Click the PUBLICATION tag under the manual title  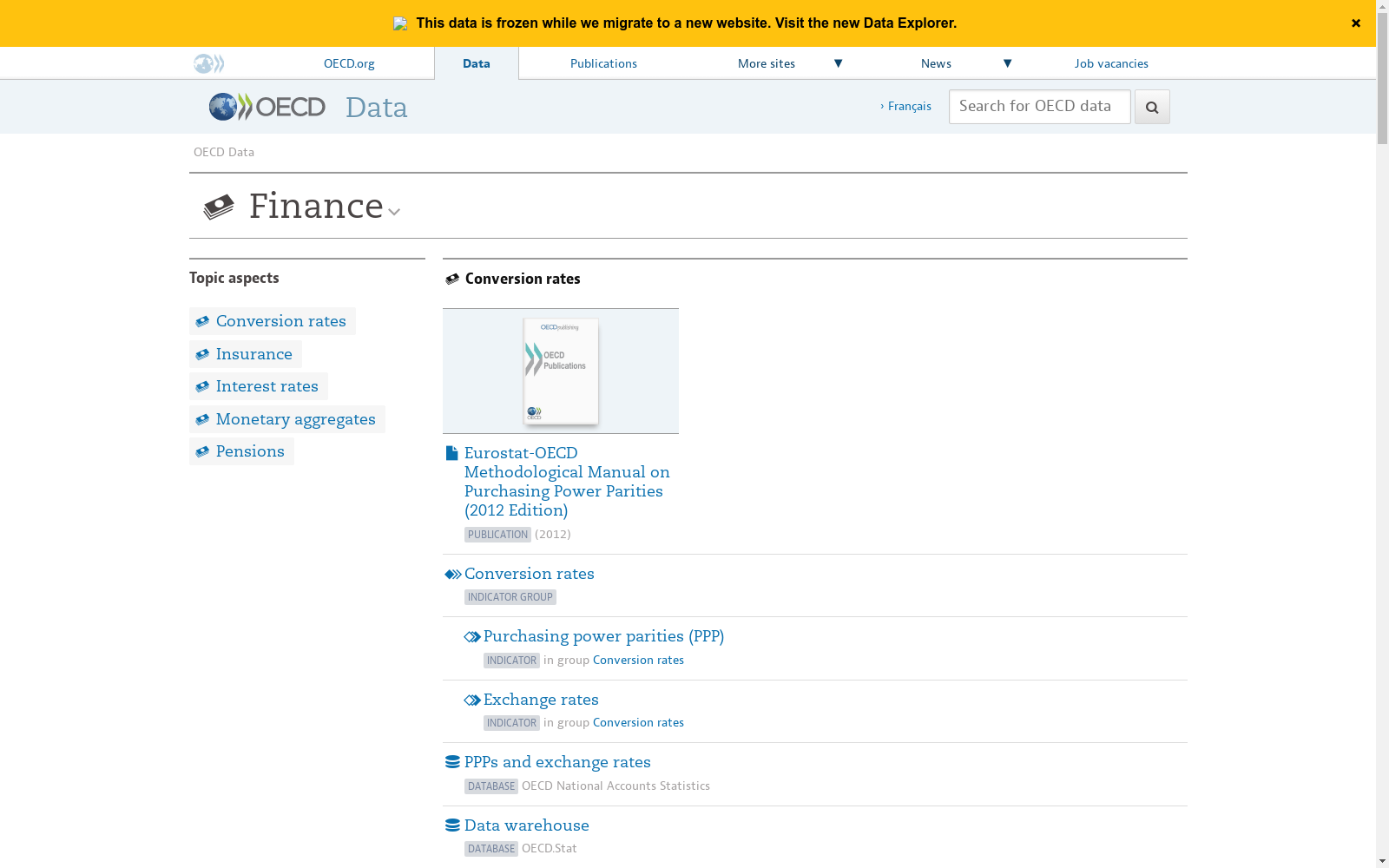497,535
